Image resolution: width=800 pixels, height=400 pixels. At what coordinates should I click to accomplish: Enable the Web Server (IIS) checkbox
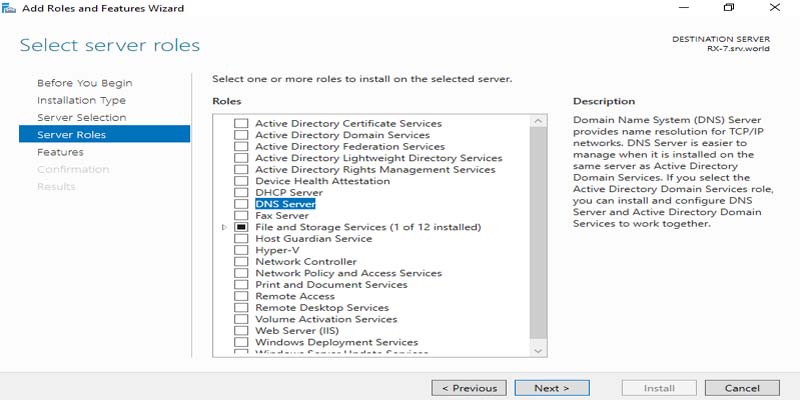(241, 331)
